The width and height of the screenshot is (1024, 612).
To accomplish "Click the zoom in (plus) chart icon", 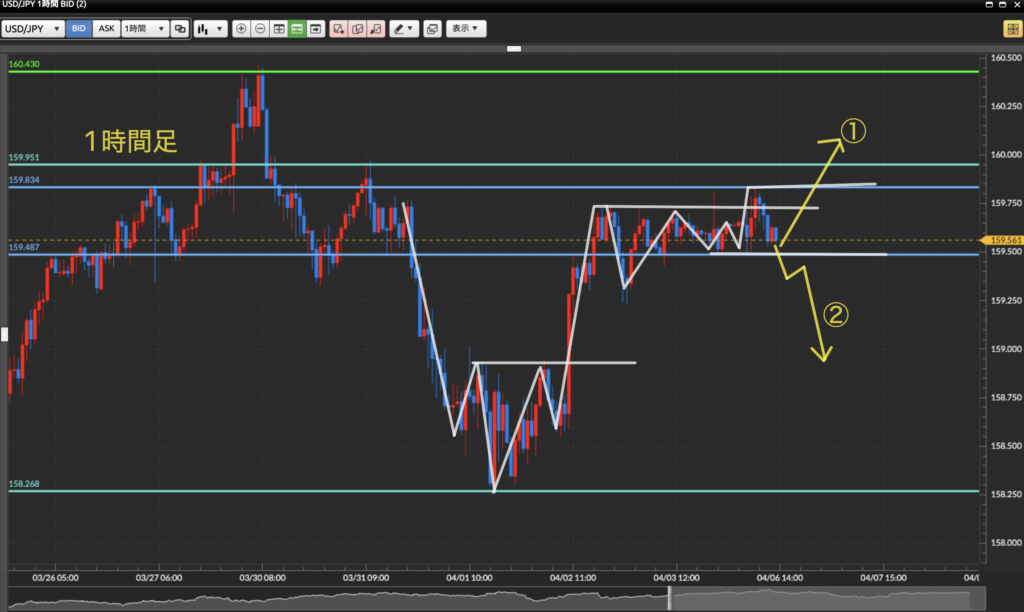I will click(x=240, y=29).
